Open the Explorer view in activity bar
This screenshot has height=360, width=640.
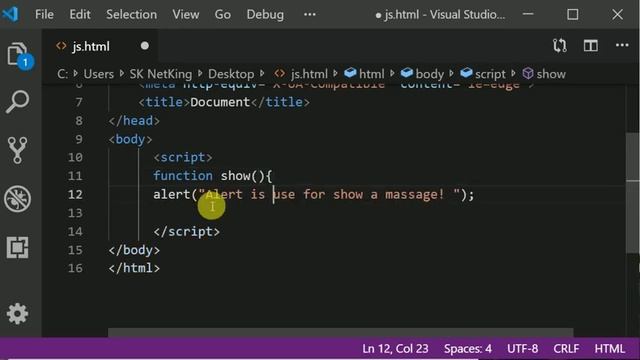(18, 55)
